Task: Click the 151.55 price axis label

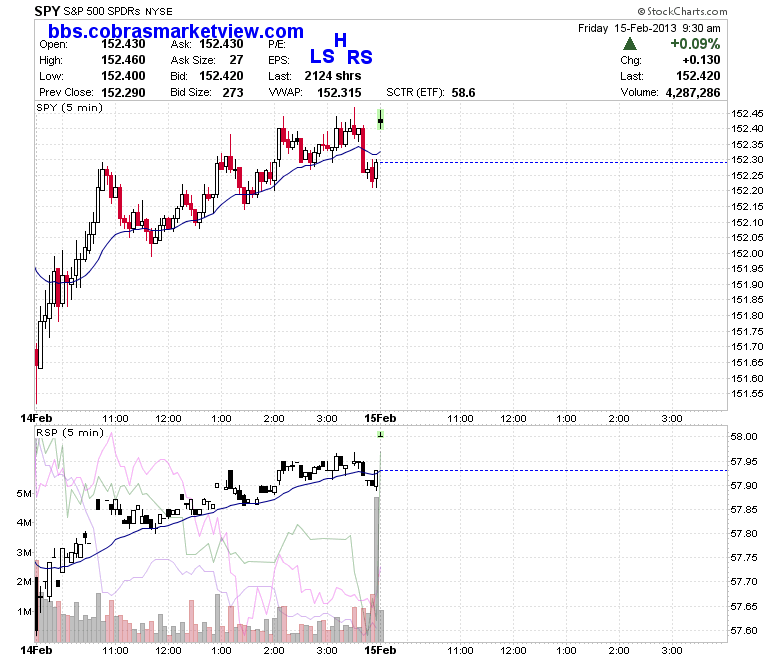Action: (747, 393)
